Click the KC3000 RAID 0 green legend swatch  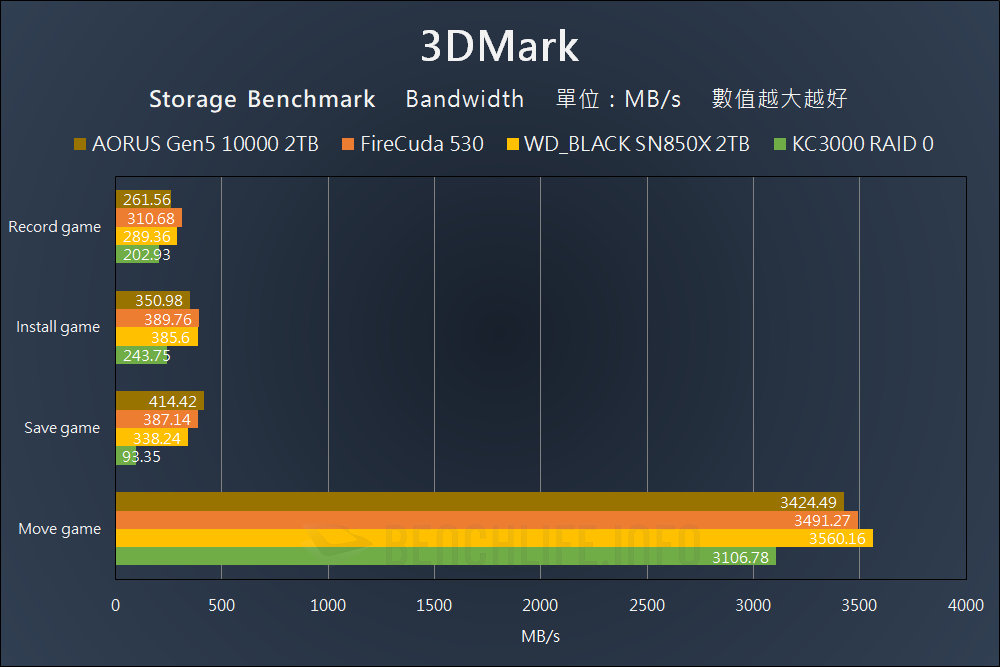(x=779, y=144)
